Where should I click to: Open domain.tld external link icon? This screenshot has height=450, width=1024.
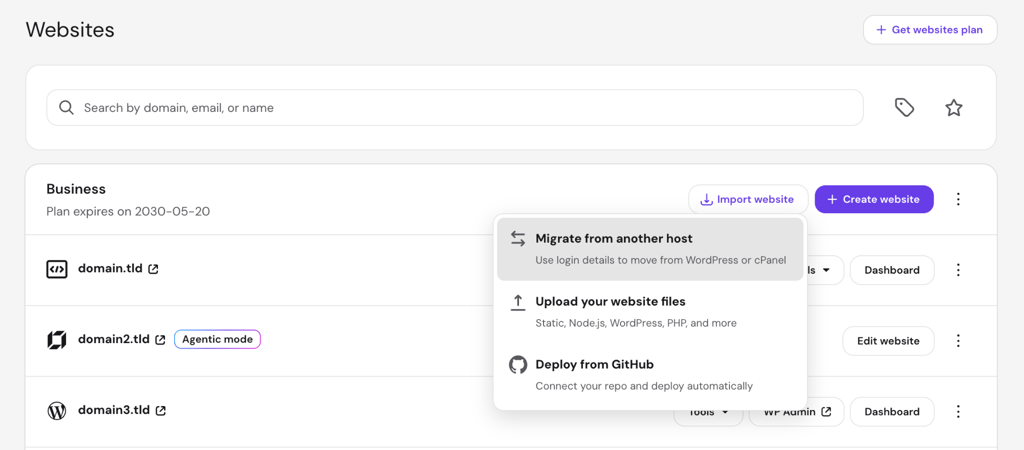(153, 269)
